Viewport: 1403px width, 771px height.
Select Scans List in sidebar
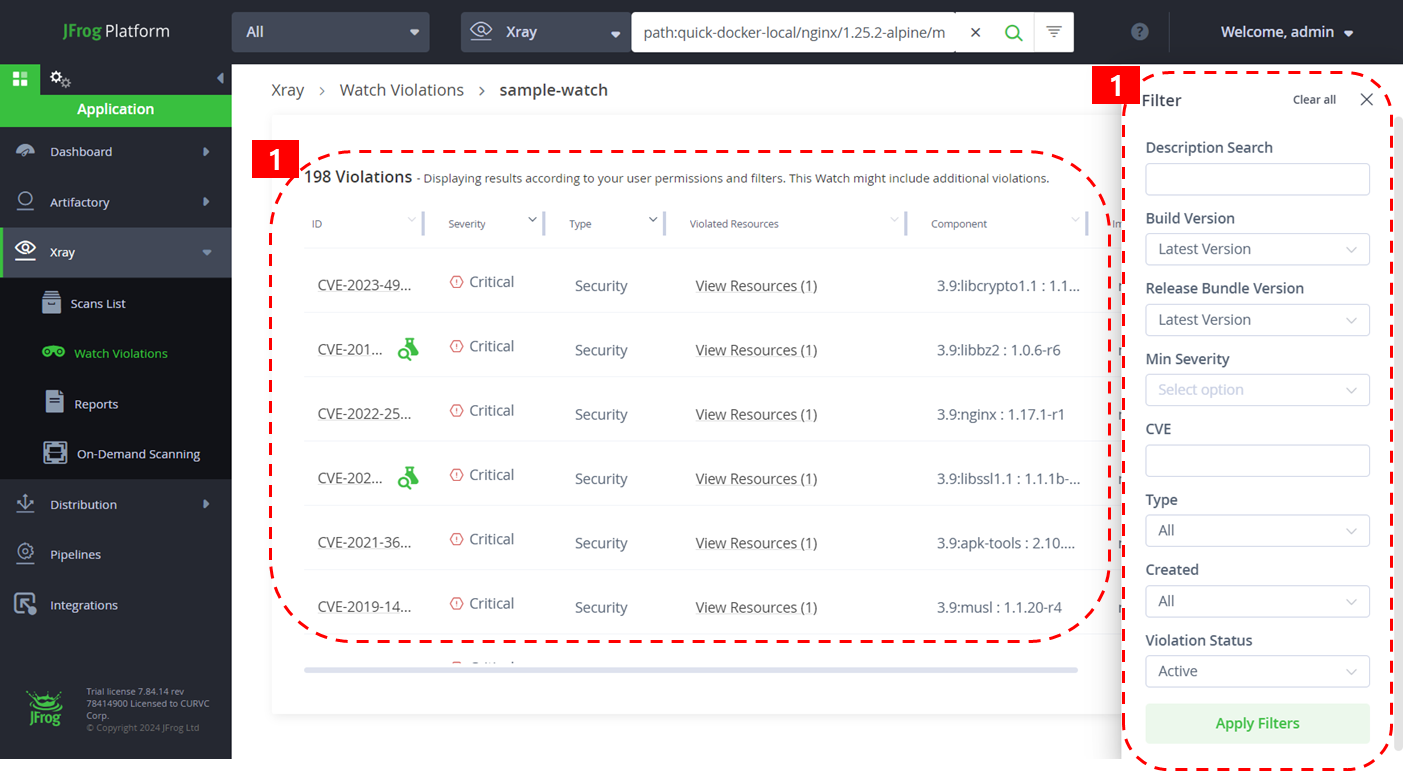click(x=98, y=303)
